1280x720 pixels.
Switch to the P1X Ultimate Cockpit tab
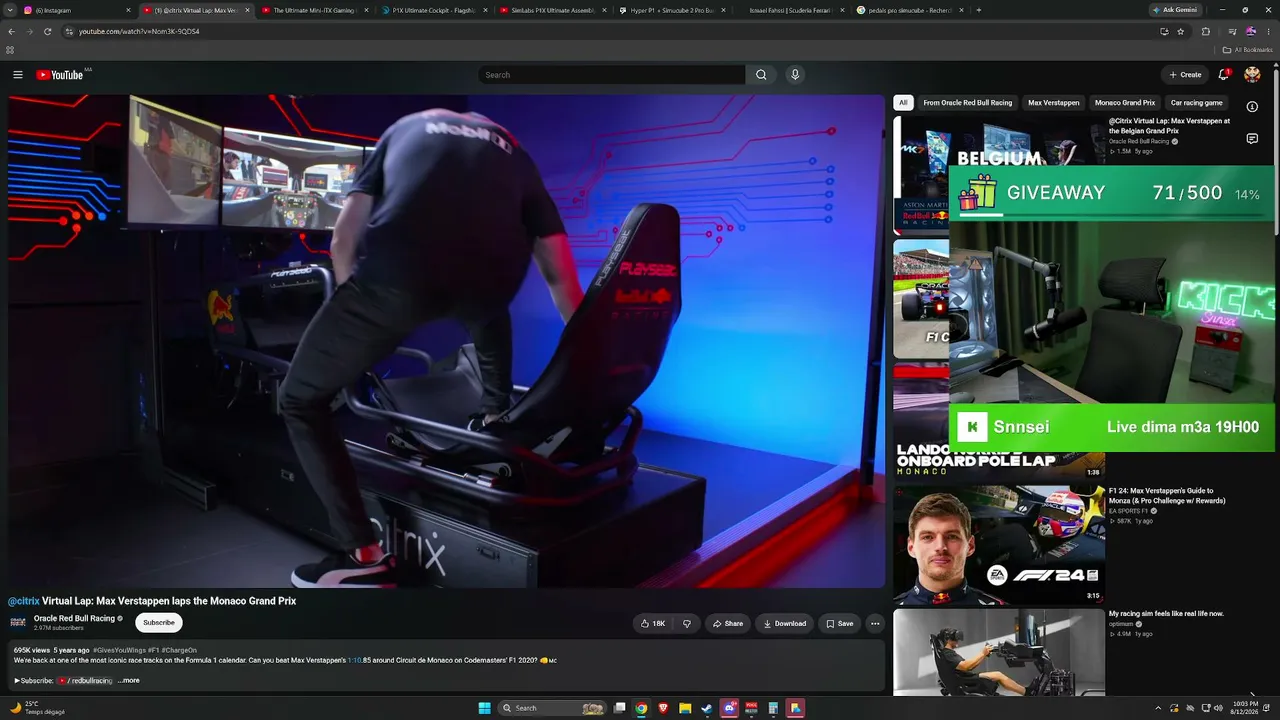tap(434, 10)
